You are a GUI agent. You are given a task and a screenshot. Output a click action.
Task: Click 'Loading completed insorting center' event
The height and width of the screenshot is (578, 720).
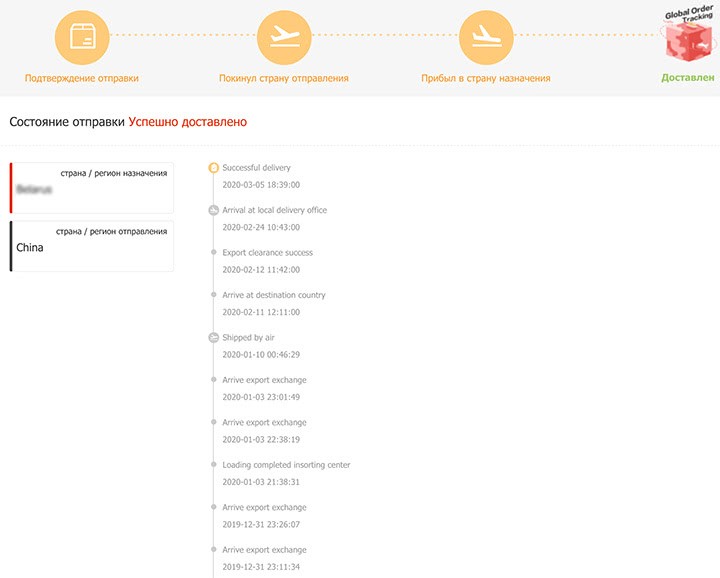tap(287, 465)
